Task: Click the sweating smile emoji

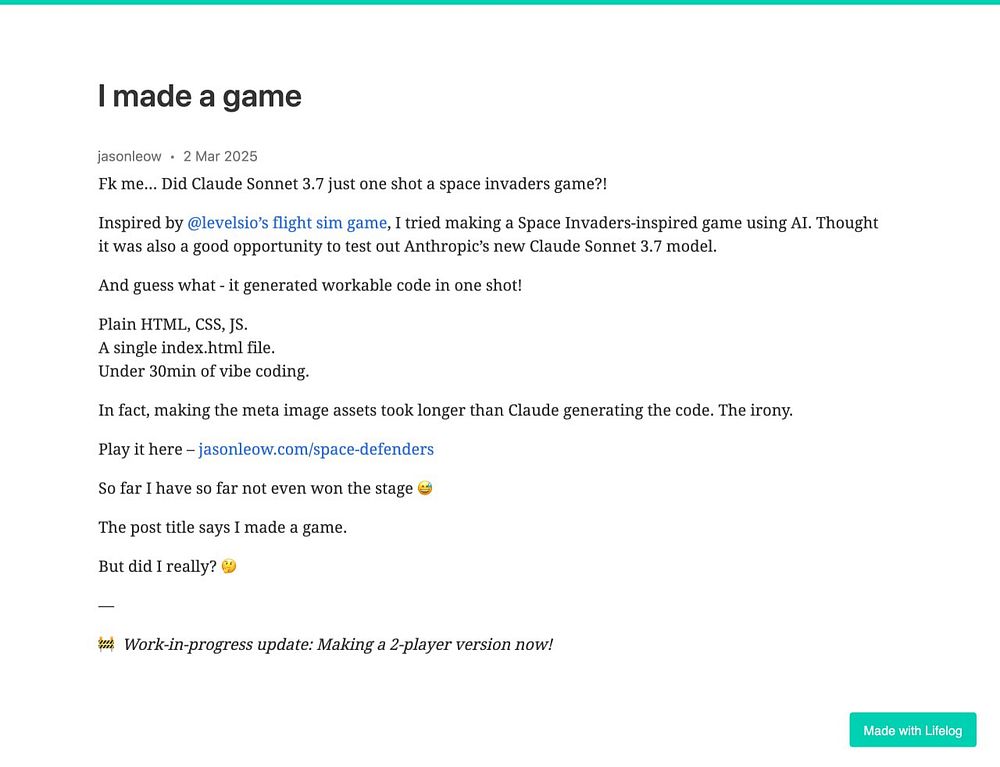Action: (425, 488)
